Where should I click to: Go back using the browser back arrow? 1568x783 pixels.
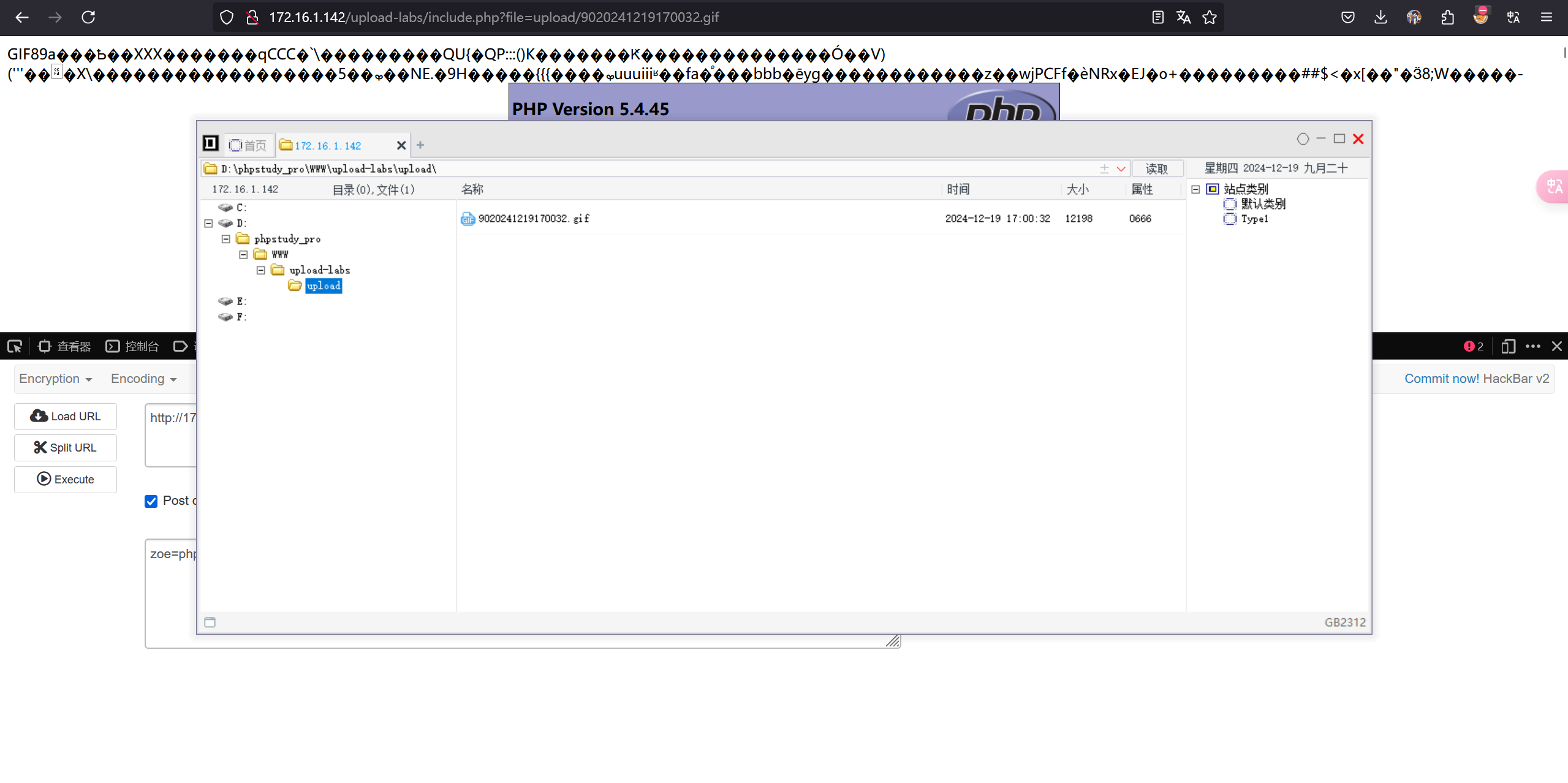[x=22, y=17]
